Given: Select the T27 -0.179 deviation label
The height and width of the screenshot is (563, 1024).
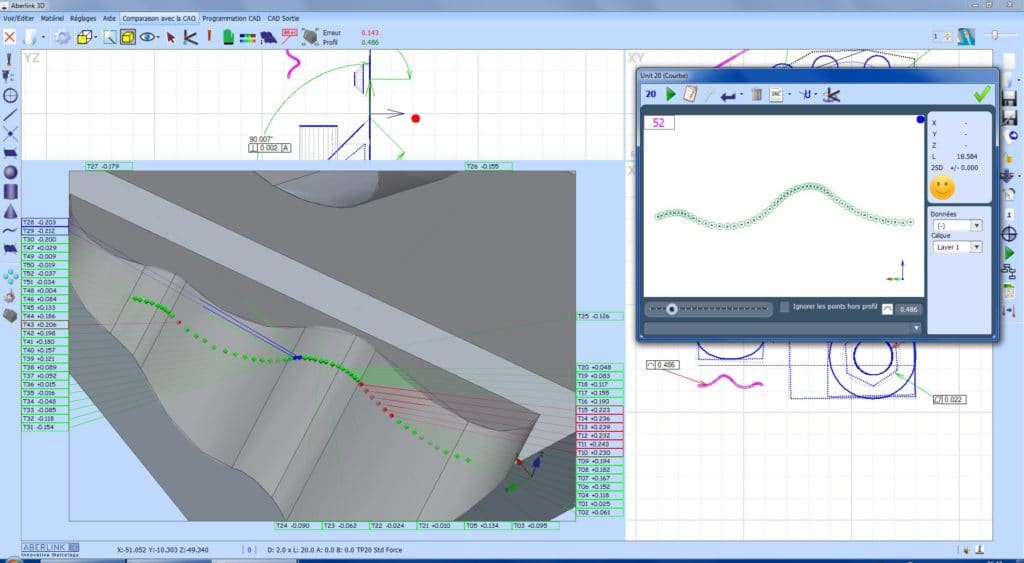Looking at the screenshot, I should coord(109,167).
